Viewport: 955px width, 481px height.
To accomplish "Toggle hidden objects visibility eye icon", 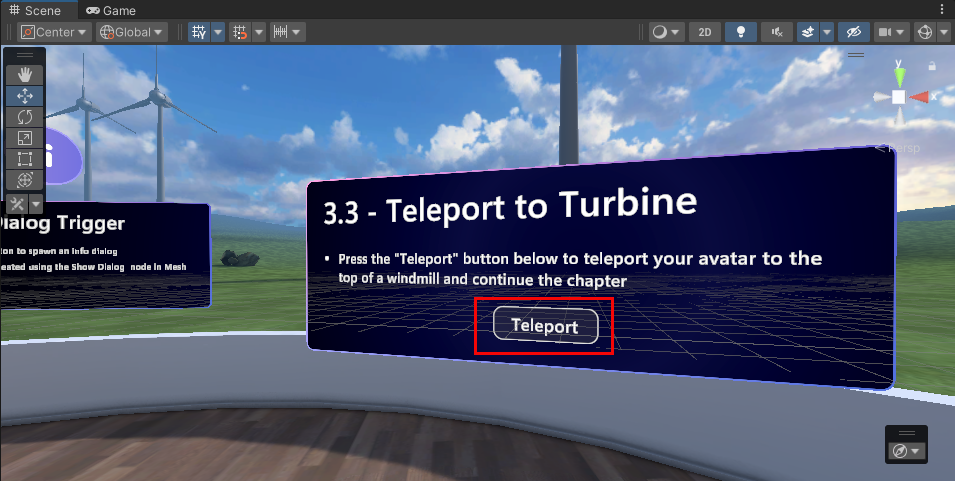I will coord(854,32).
